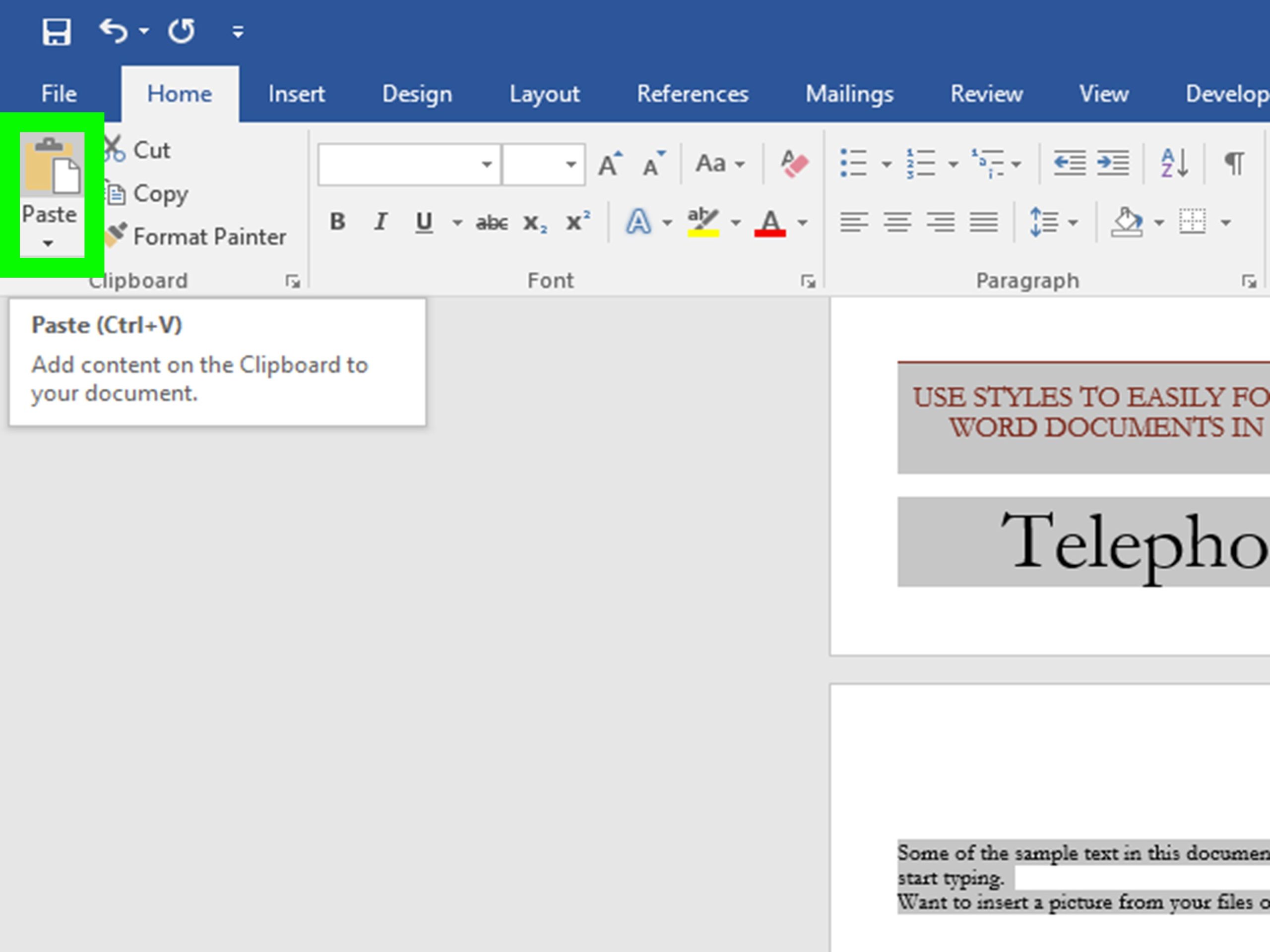Open Clipboard pane dialog launcher
Viewport: 1270px width, 952px height.
click(293, 281)
